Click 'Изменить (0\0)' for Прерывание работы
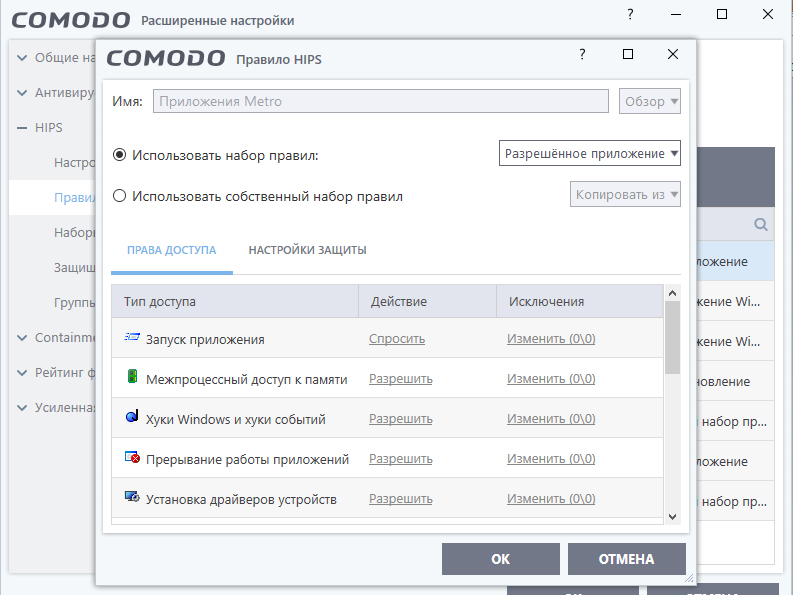Viewport: 793px width, 595px height. click(x=551, y=458)
